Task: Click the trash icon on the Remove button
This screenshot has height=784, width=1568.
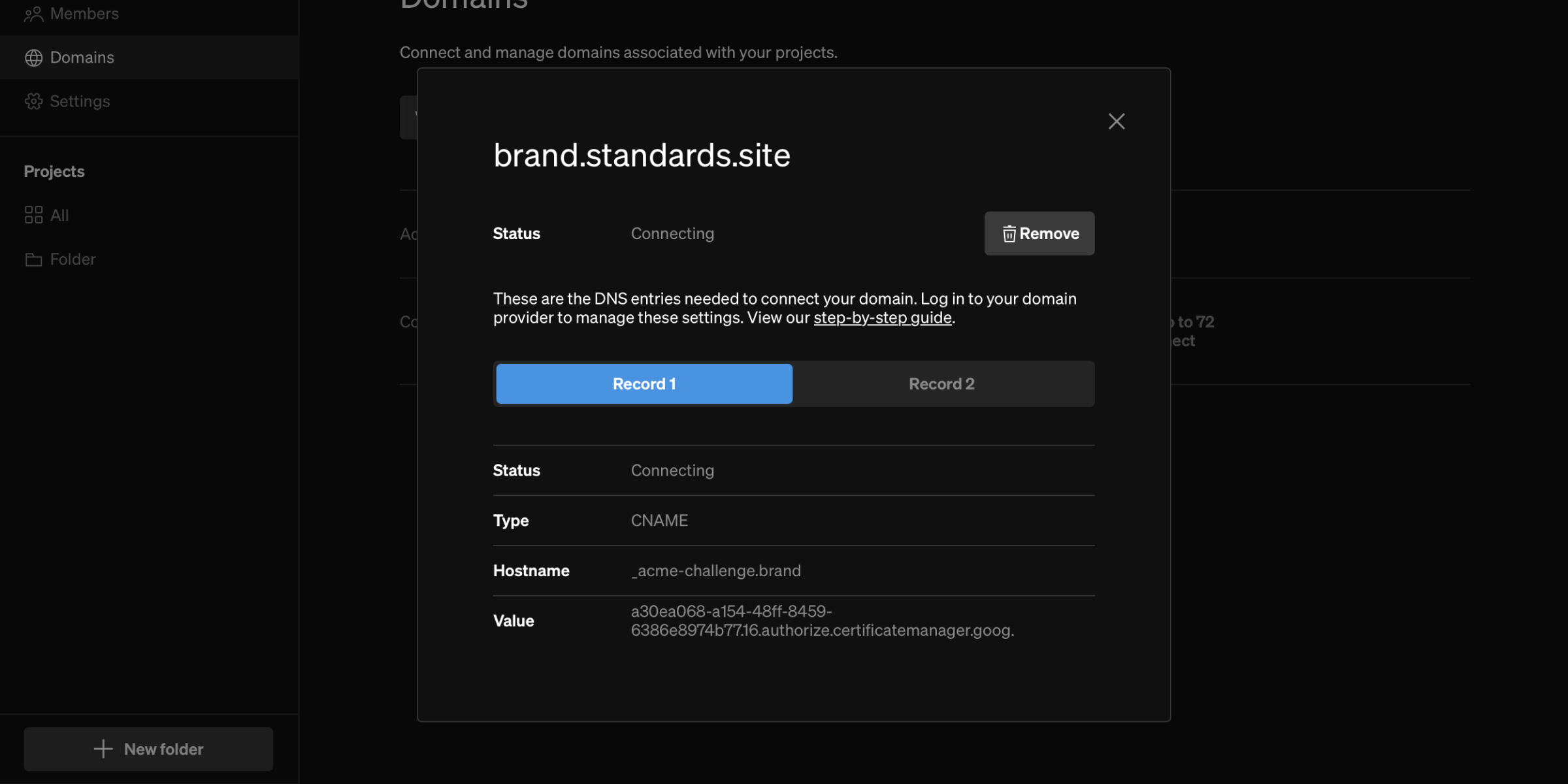Action: click(1007, 233)
